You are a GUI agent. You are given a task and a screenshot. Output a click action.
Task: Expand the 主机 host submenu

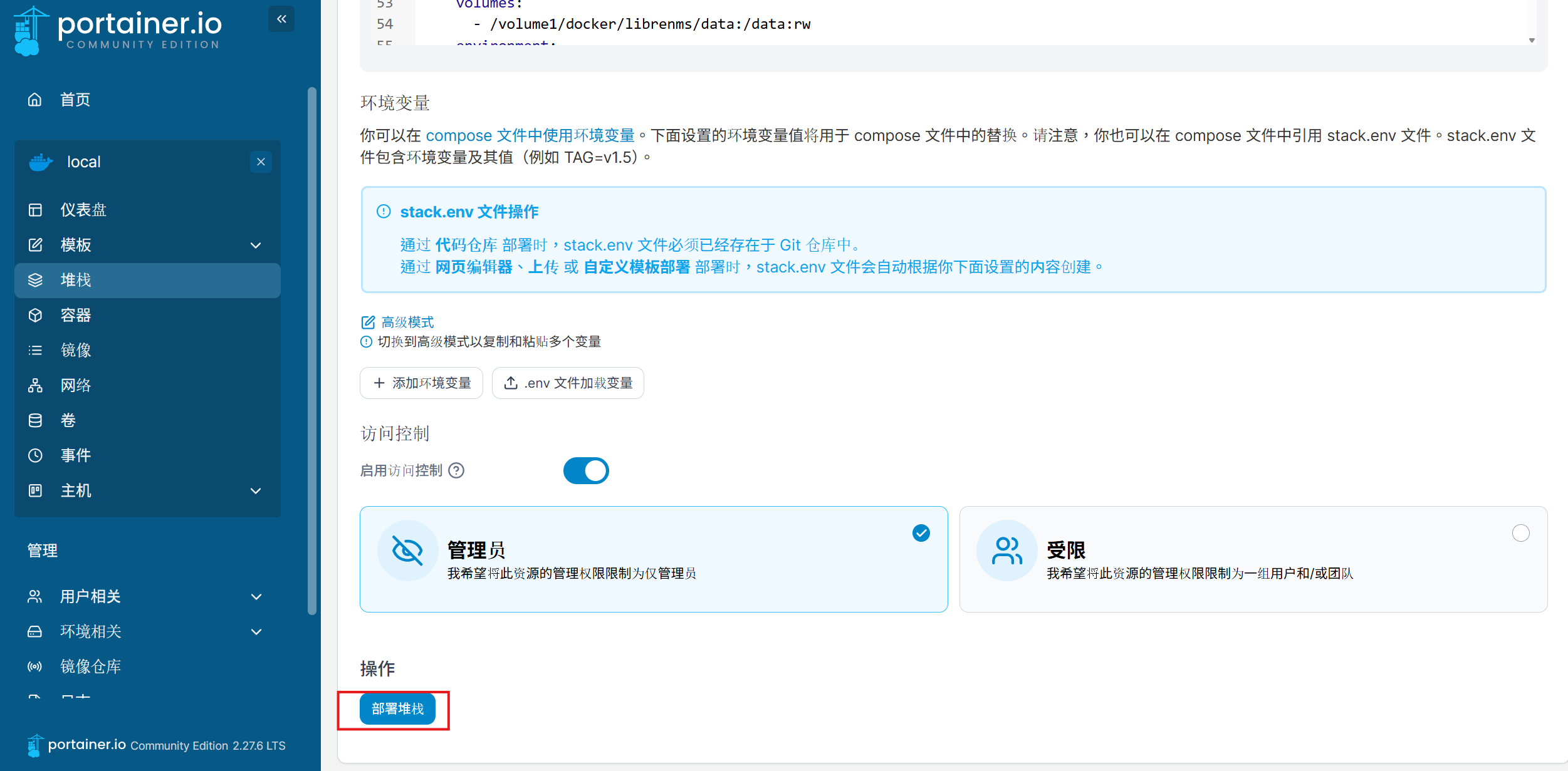click(x=256, y=490)
